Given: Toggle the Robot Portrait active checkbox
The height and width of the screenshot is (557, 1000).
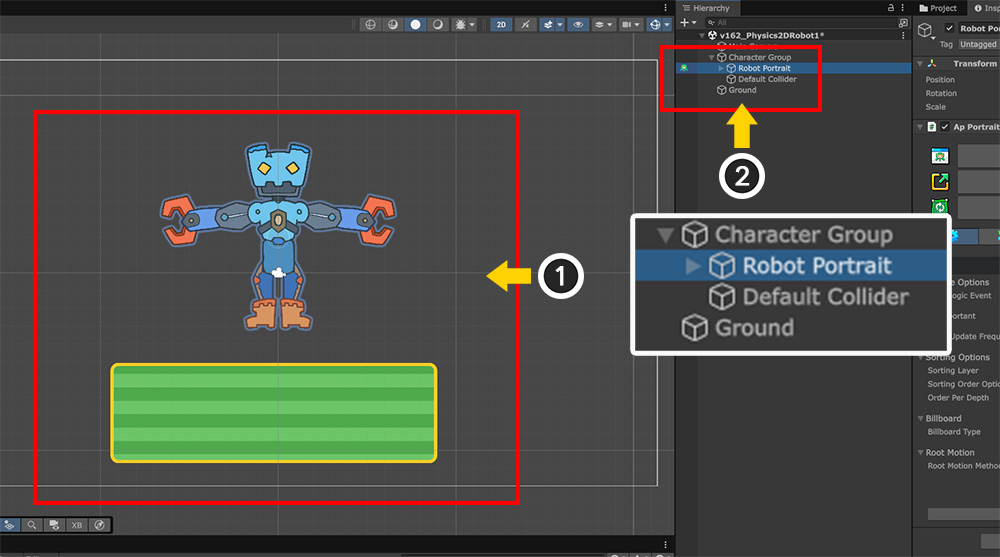Looking at the screenshot, I should 947,29.
